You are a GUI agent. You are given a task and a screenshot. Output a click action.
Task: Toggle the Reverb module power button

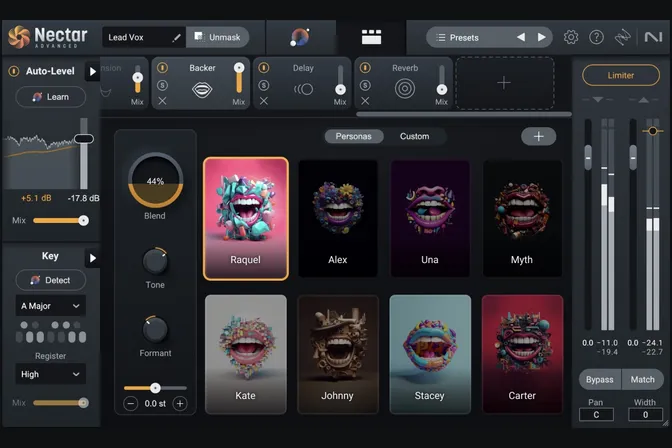click(x=365, y=68)
